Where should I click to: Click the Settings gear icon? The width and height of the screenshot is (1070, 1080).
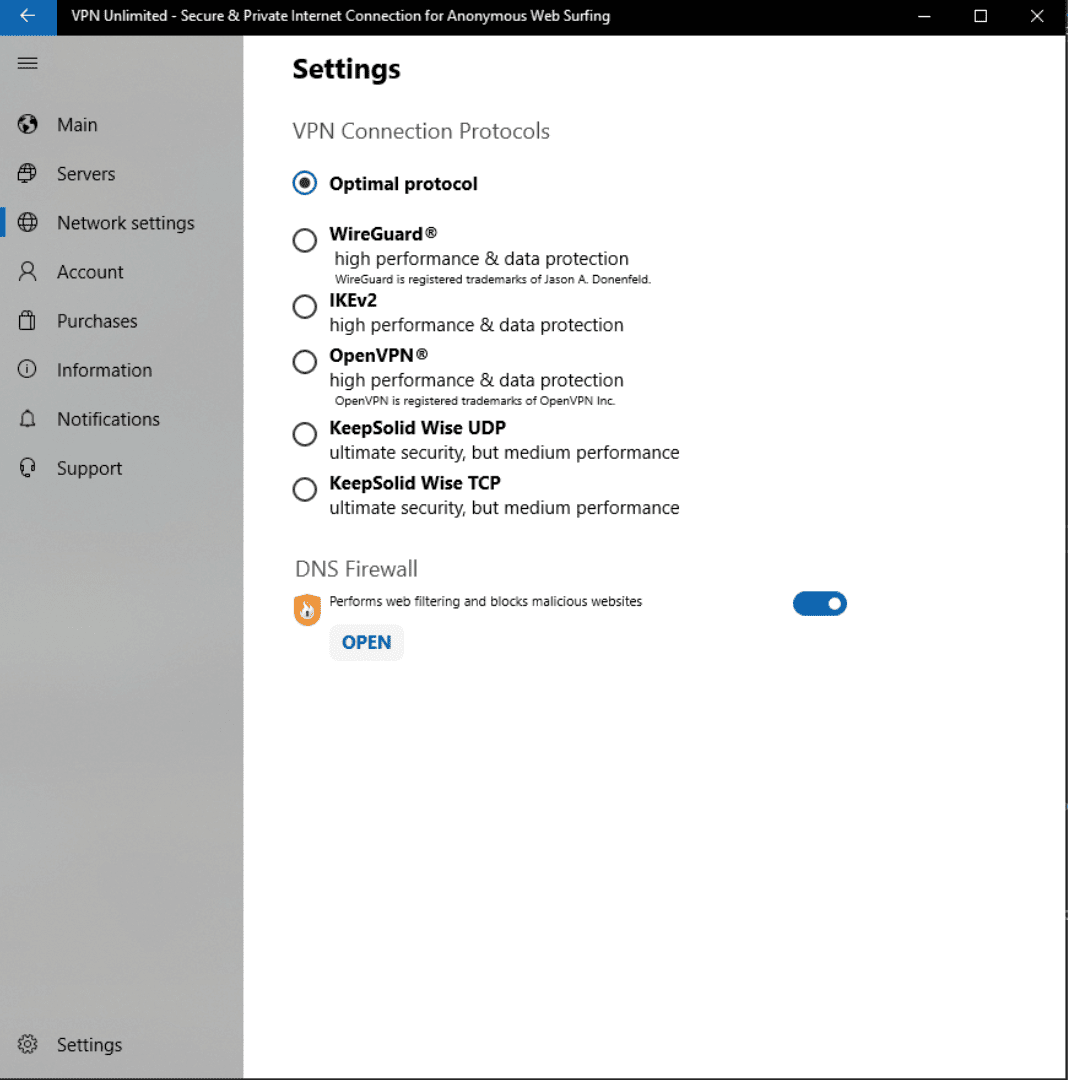tap(28, 1045)
